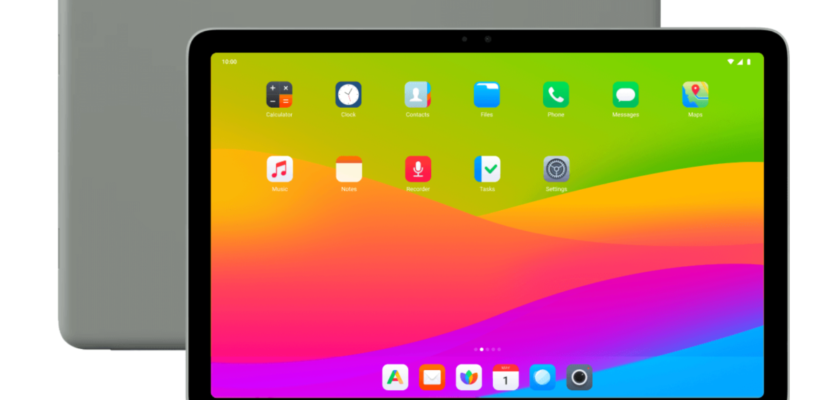Screen dimensions: 840x400
Task: Launch the Notes app
Action: pos(349,169)
